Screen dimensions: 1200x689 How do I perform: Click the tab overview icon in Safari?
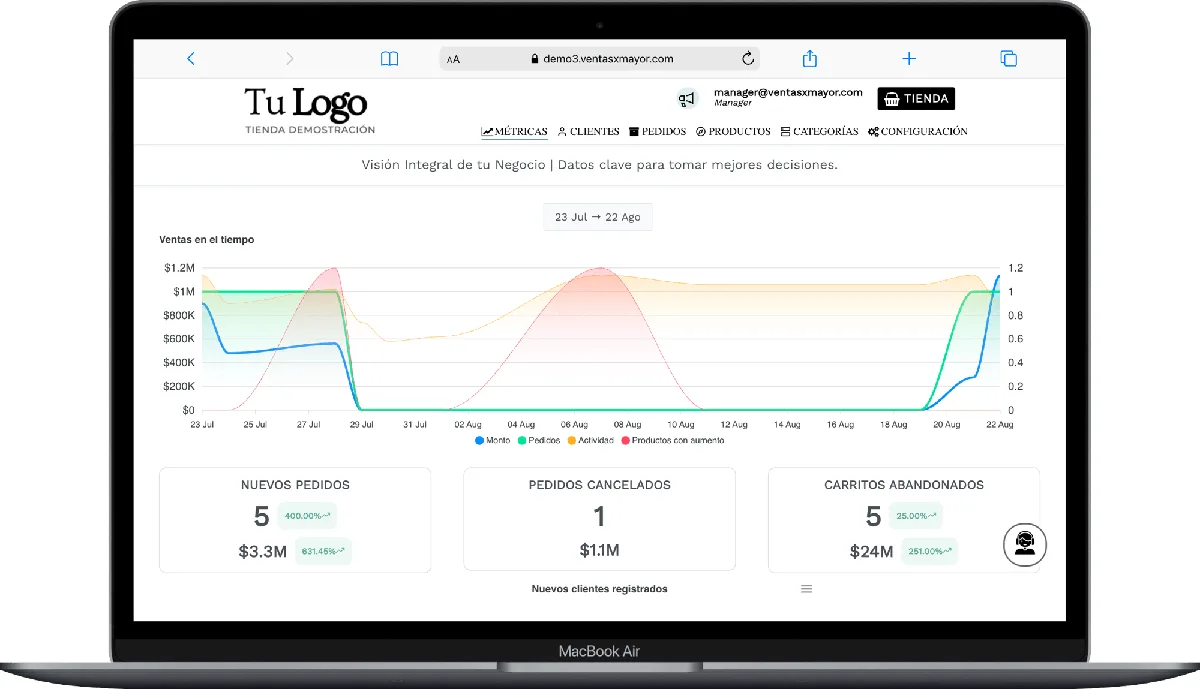click(x=1008, y=58)
